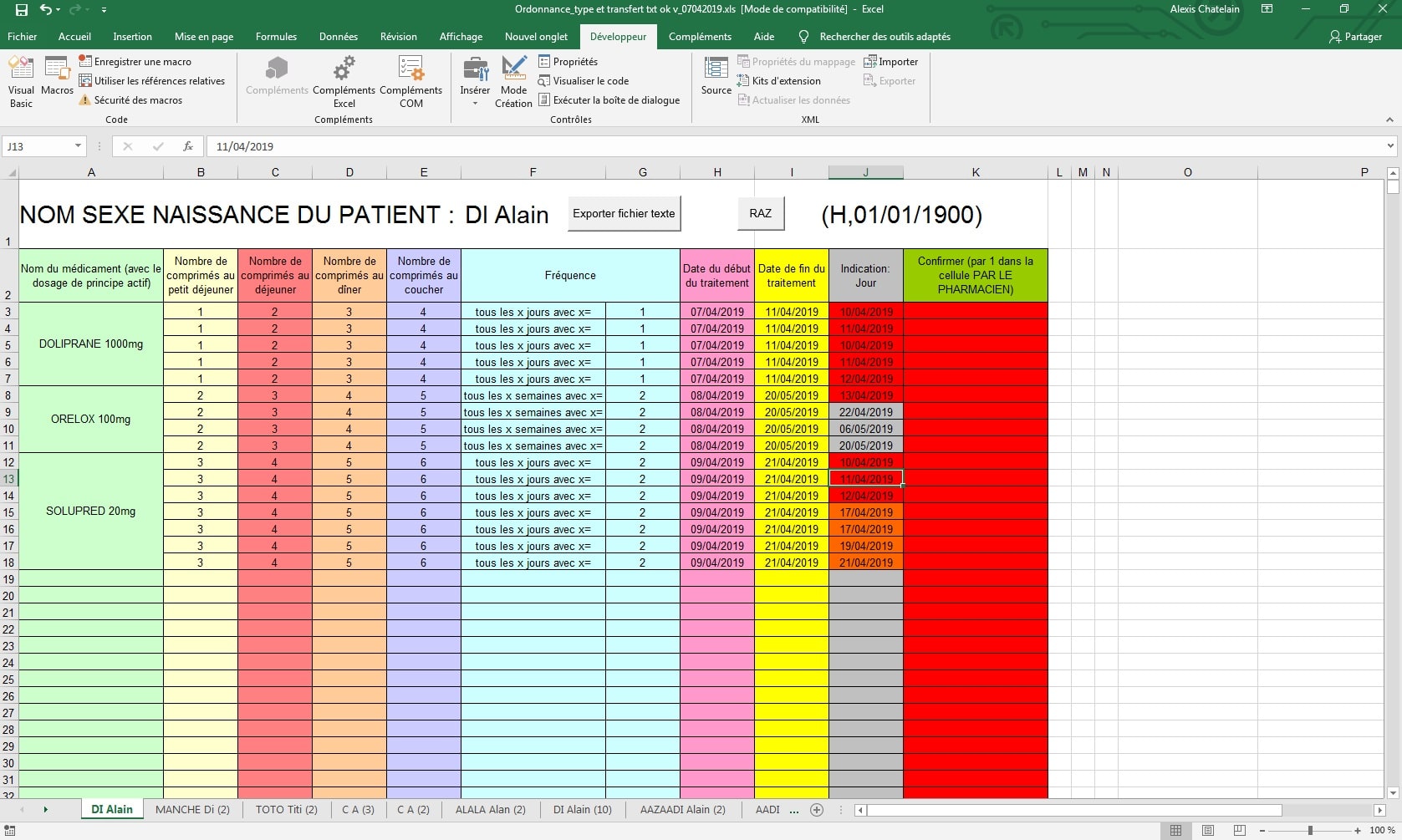1402x840 pixels.
Task: Open Compléments COM add-ins
Action: (x=410, y=81)
